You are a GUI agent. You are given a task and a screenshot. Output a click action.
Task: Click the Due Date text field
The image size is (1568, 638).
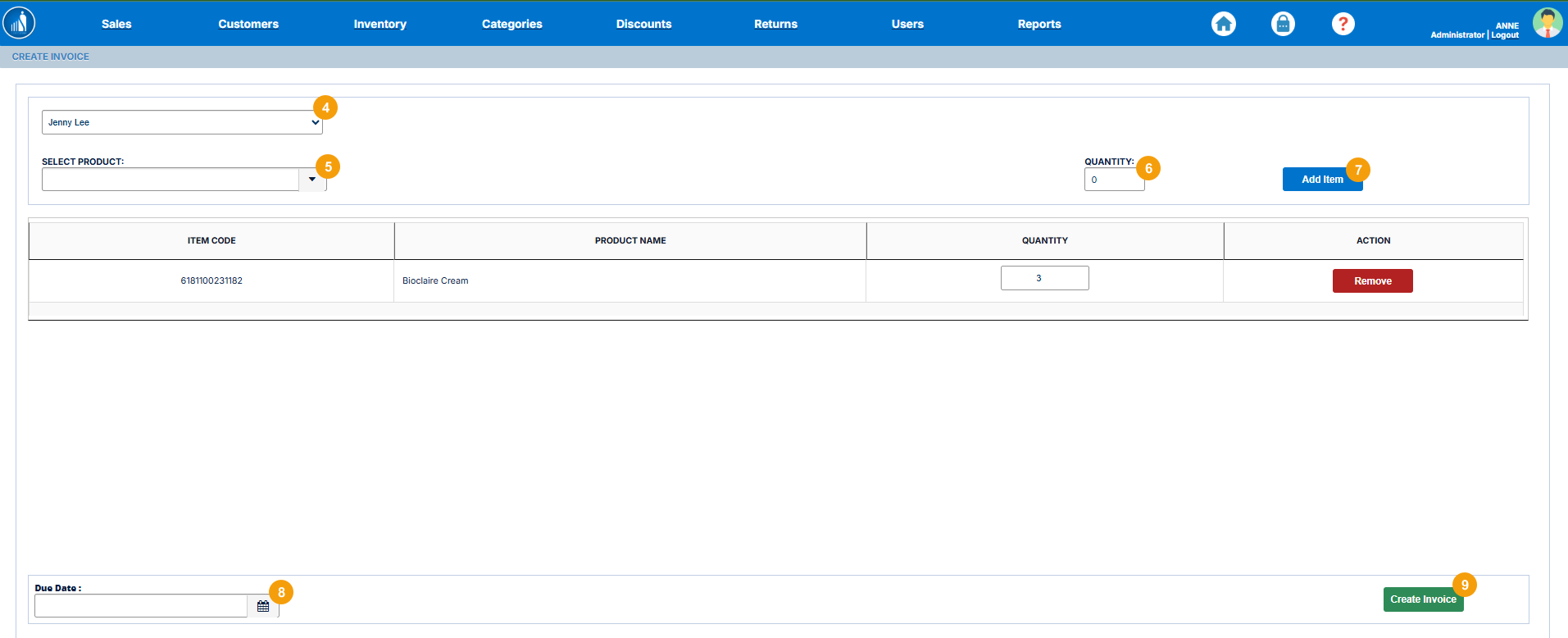click(x=140, y=606)
